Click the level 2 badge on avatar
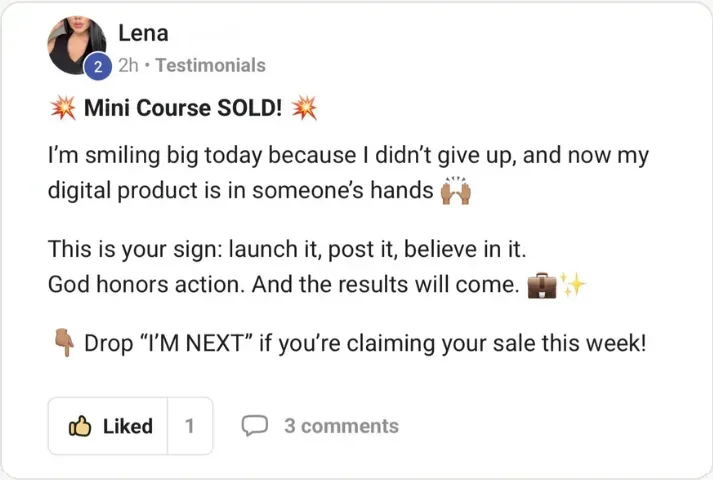Screen dimensions: 713x480 pos(98,68)
